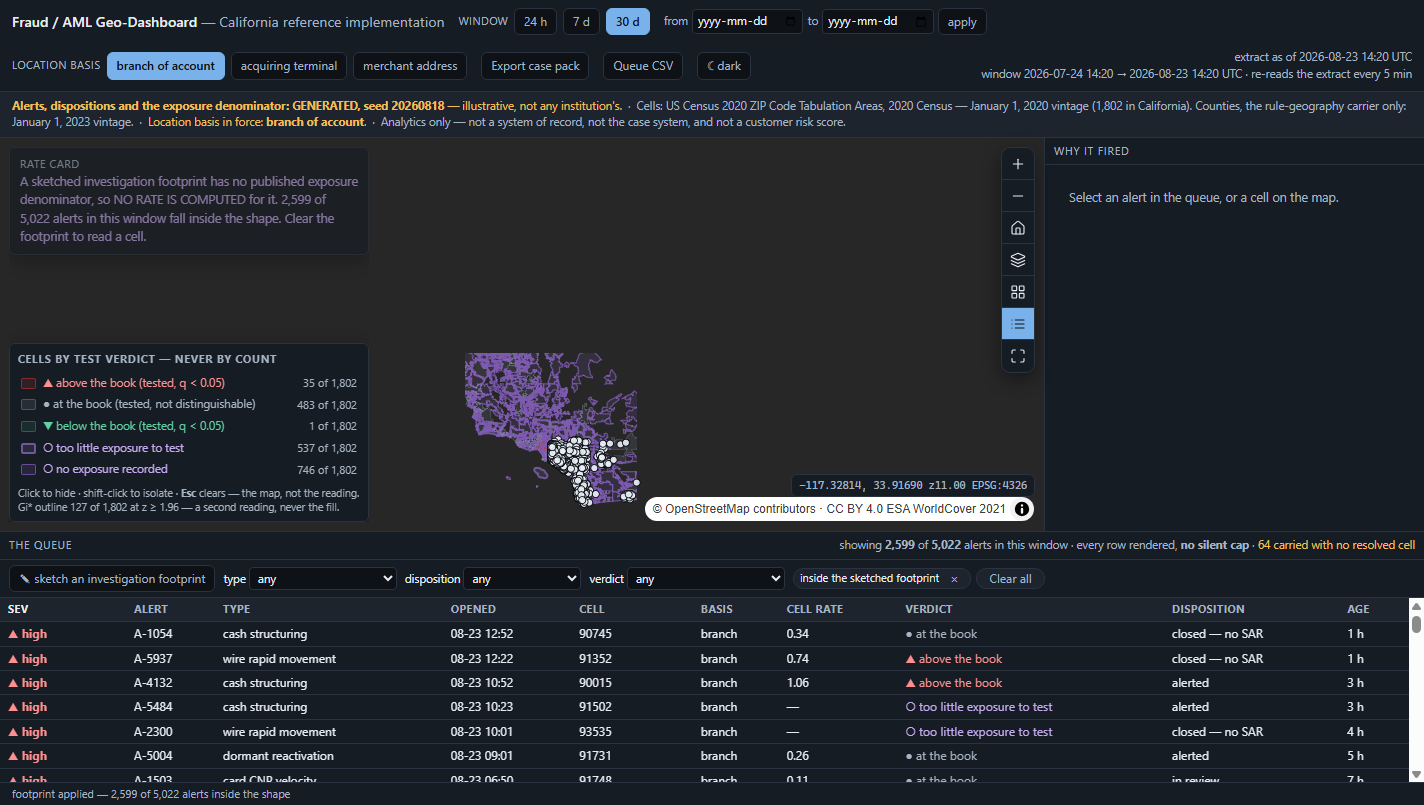Open the verdict filter dropdown
The width and height of the screenshot is (1424, 805).
coord(706,579)
